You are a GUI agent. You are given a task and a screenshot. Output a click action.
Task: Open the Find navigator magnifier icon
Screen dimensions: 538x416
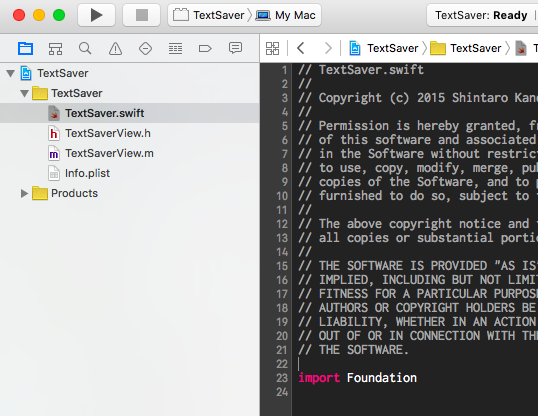coord(85,48)
